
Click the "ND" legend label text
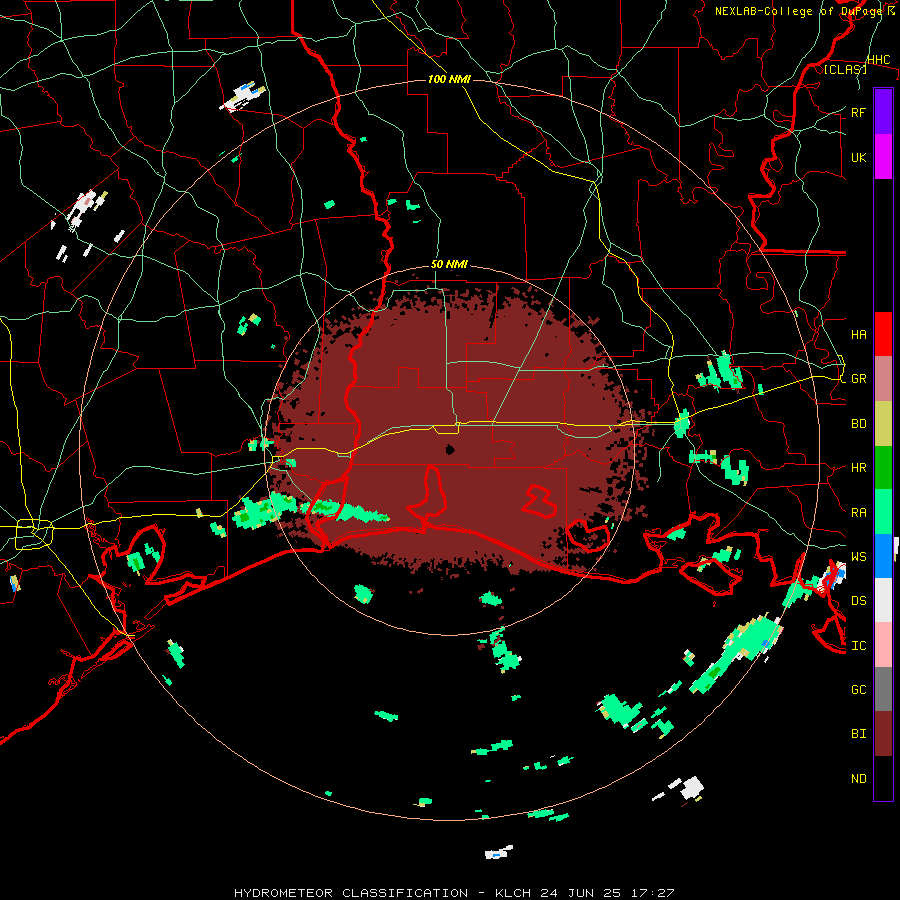pyautogui.click(x=858, y=778)
